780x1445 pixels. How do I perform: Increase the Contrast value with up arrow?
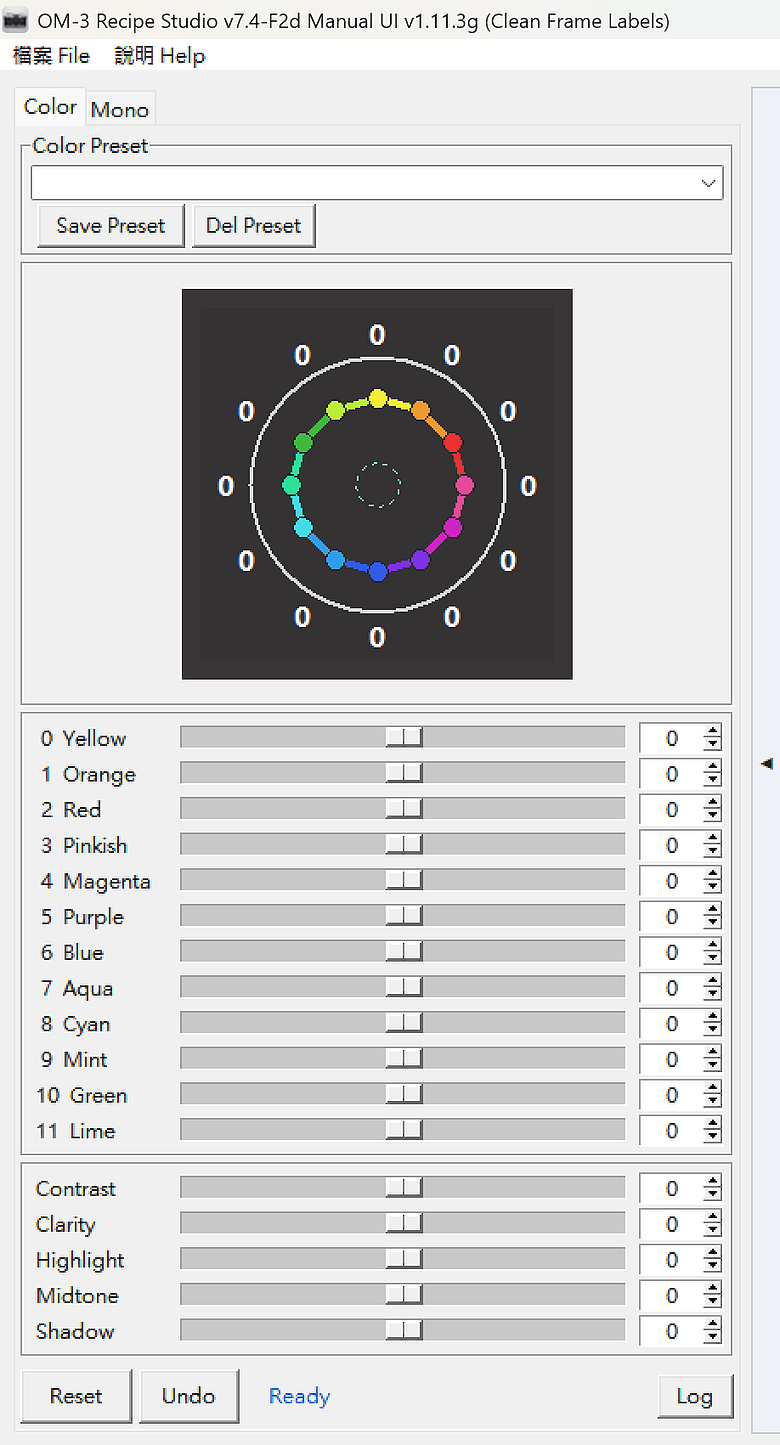pyautogui.click(x=712, y=1182)
